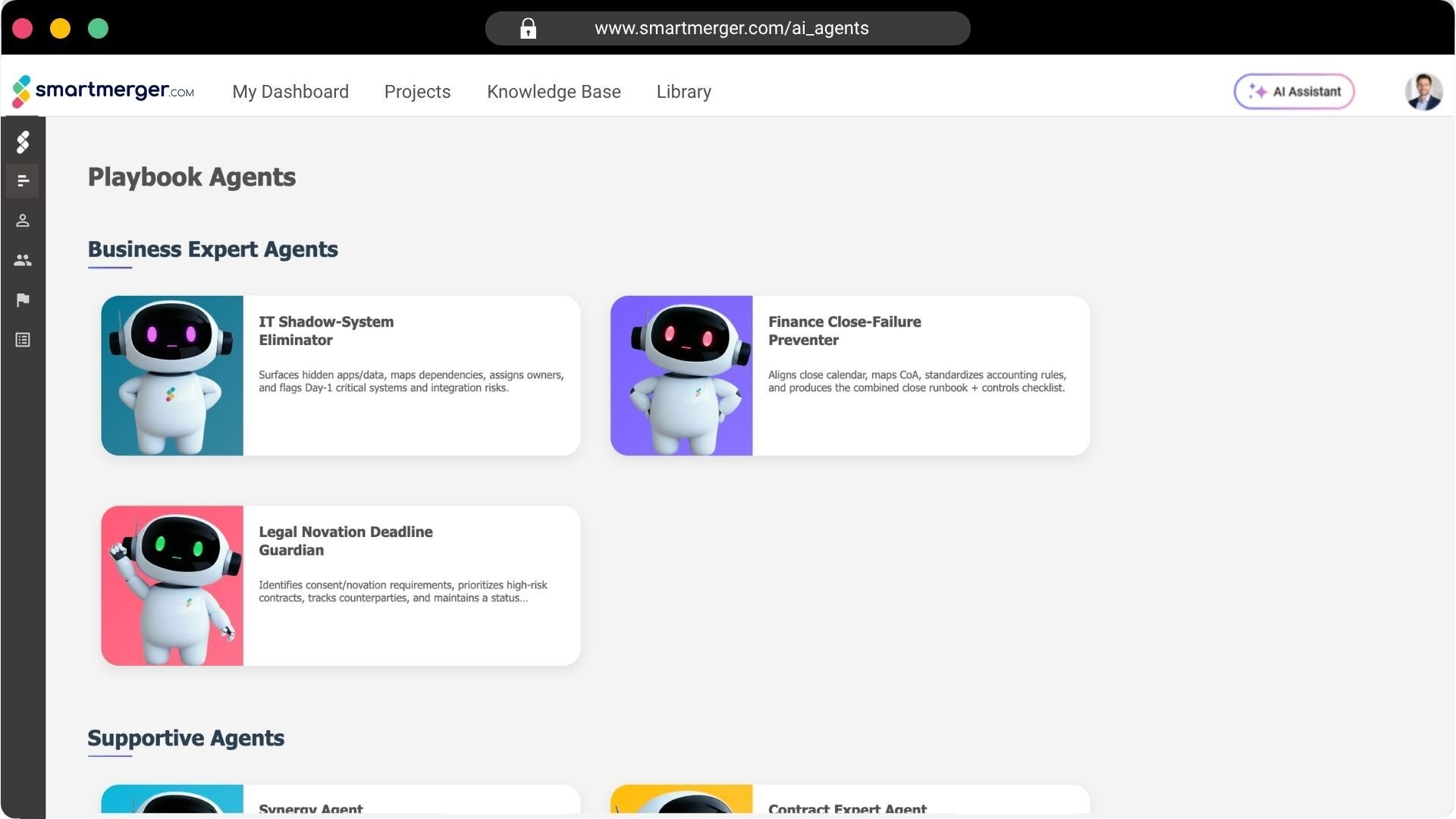Open the team group sidebar icon
Viewport: 1456px width, 819px height.
click(23, 260)
